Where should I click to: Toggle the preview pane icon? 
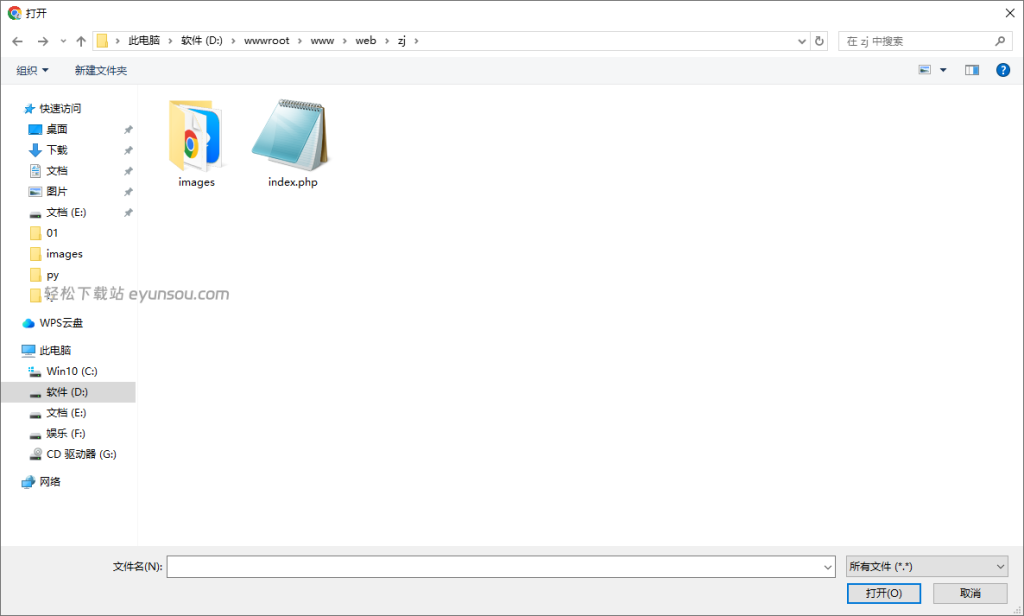[x=971, y=70]
